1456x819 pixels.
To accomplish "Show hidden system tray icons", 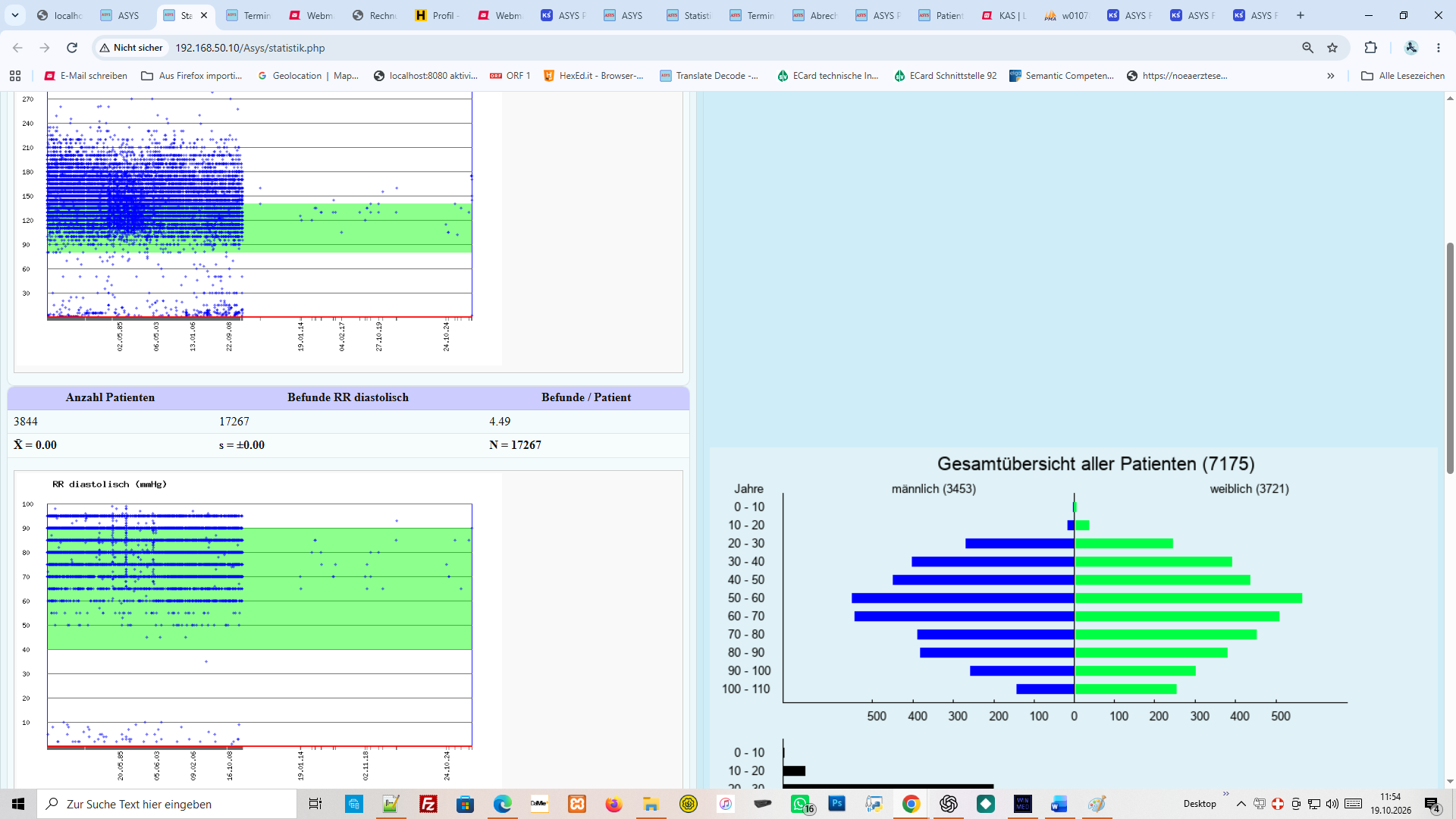I will (1241, 804).
